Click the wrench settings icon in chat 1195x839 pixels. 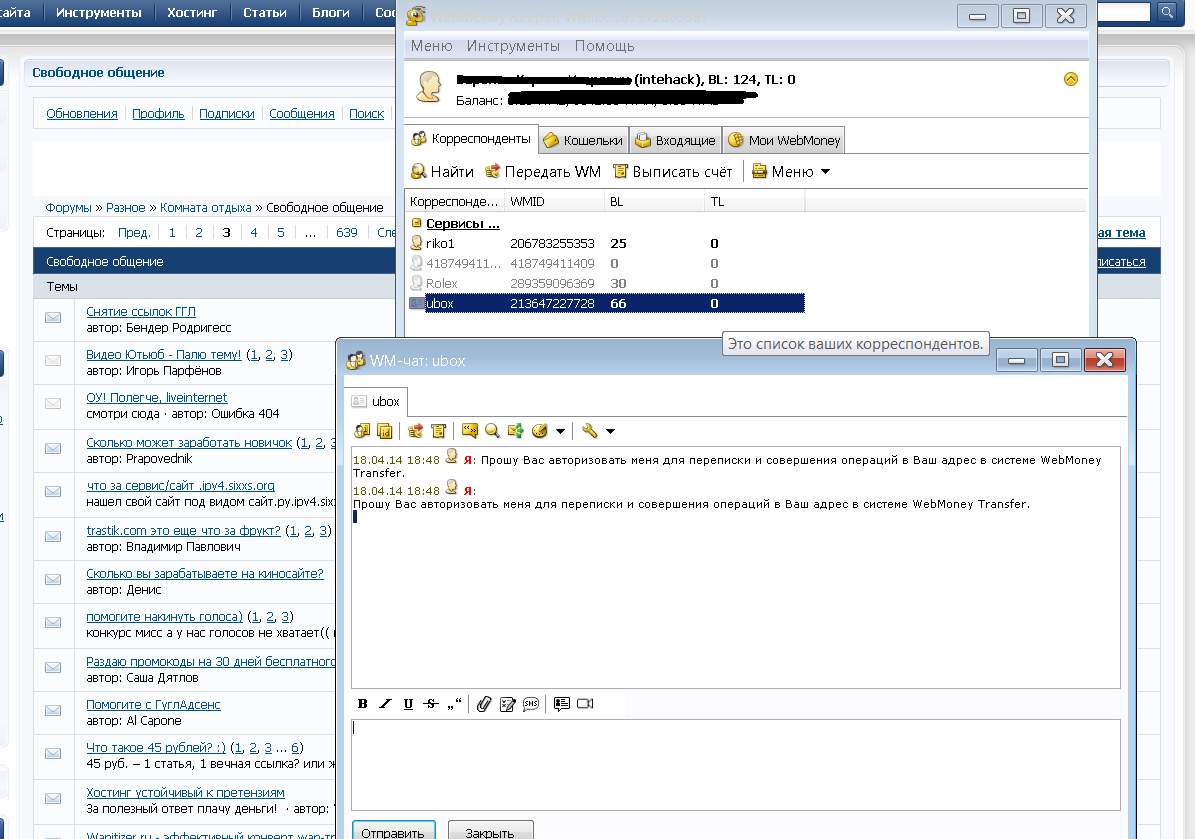click(x=589, y=431)
